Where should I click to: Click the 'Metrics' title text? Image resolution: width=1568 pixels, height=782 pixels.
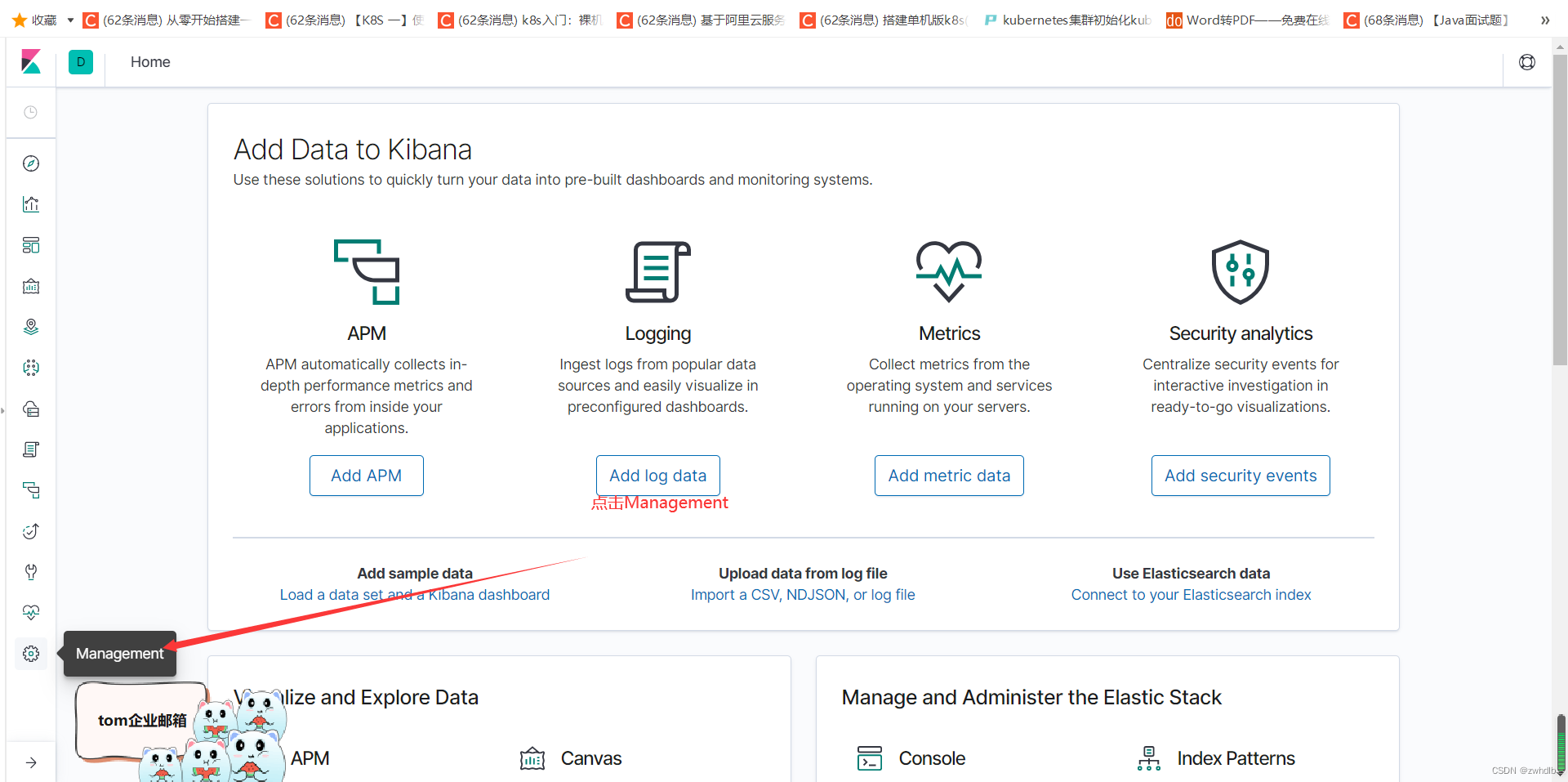[949, 333]
